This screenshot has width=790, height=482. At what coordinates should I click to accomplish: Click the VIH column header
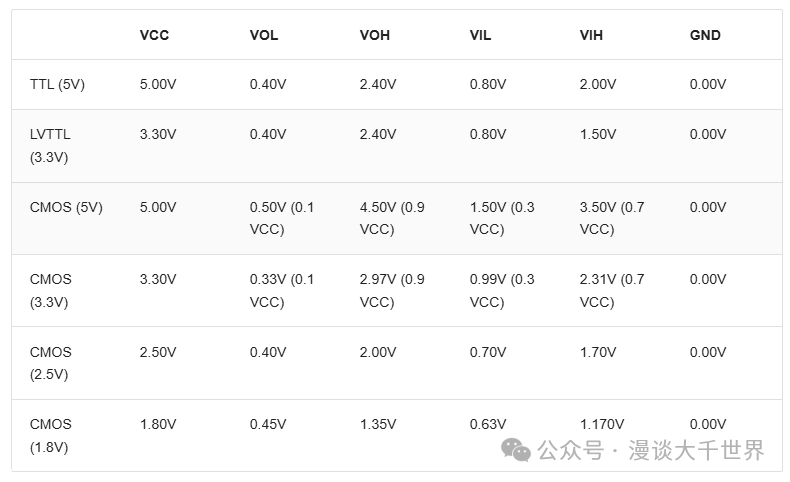point(591,35)
